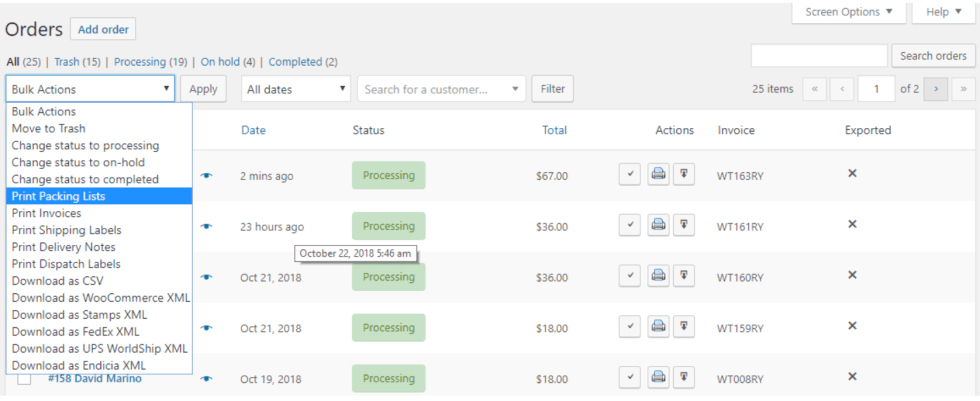Go to first page of orders
Image resolution: width=980 pixels, height=401 pixels.
click(x=814, y=89)
